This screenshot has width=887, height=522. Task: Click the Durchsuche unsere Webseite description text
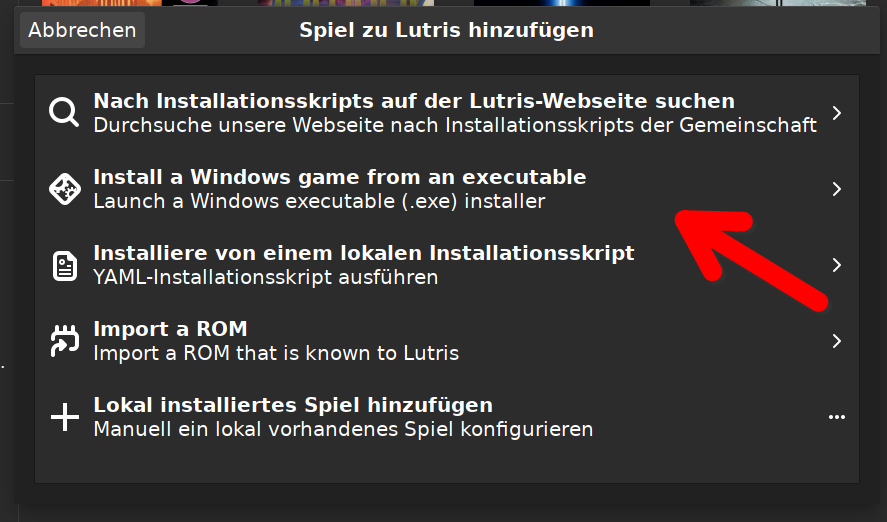coord(455,125)
